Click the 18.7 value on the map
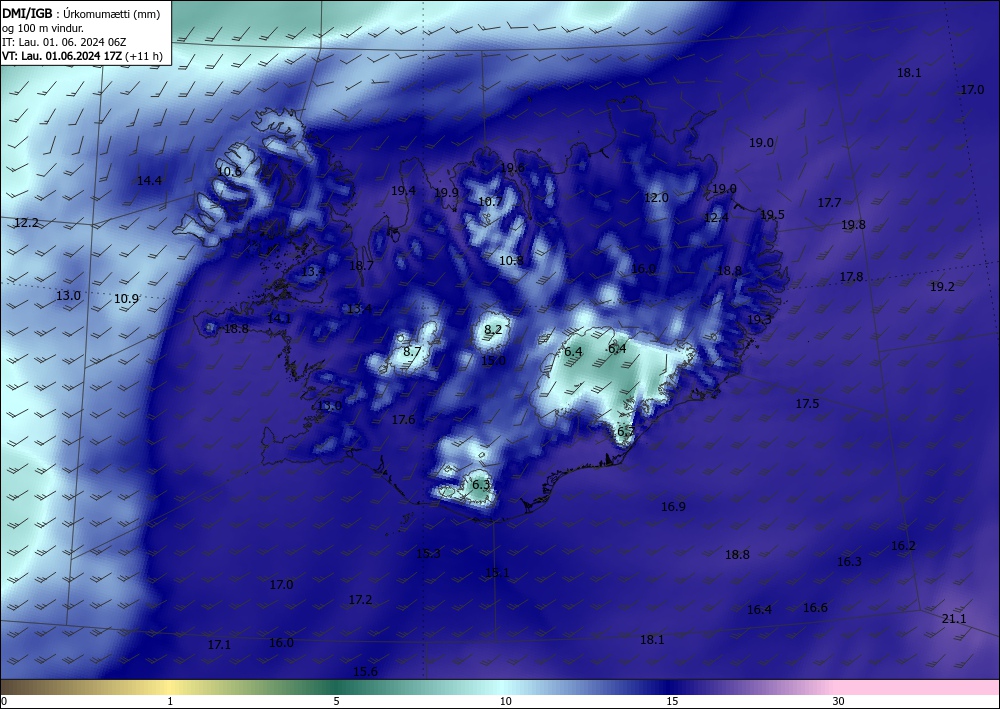 click(x=361, y=266)
